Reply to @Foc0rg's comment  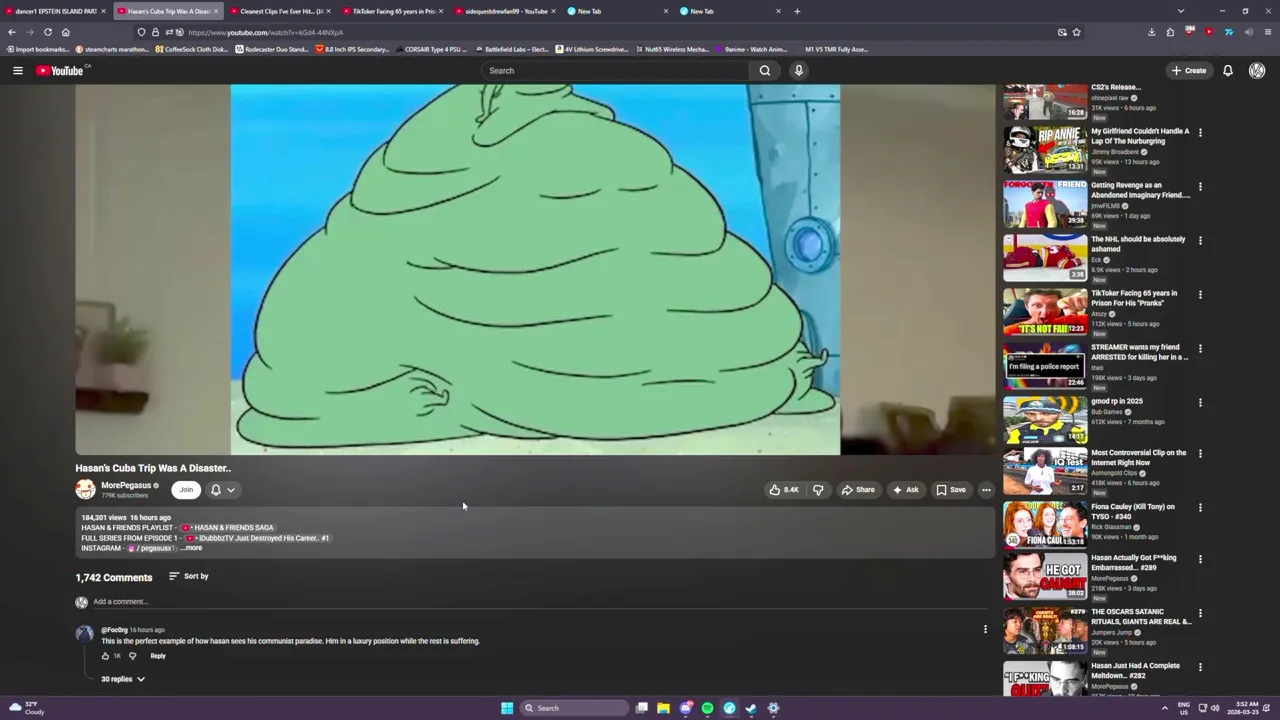coord(158,656)
